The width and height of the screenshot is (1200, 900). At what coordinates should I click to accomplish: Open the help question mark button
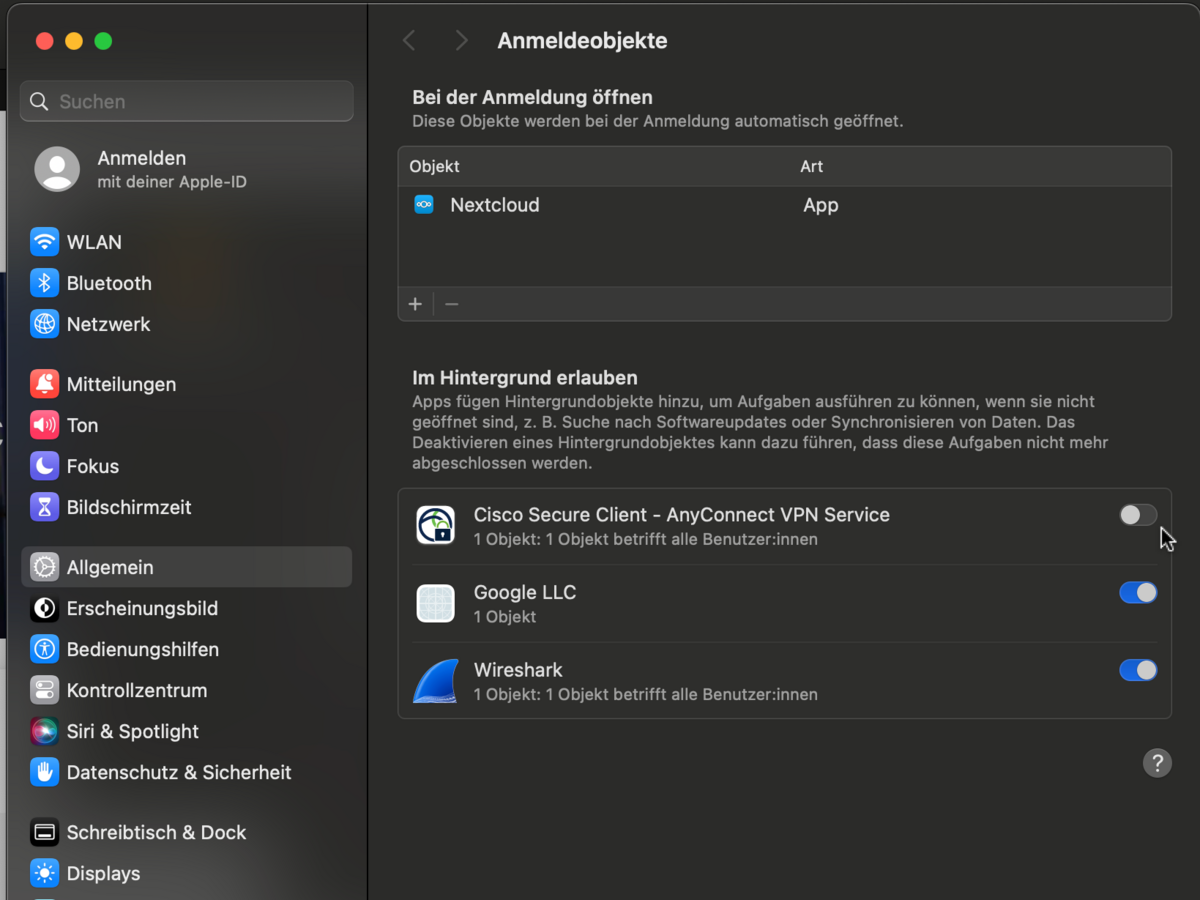click(x=1156, y=763)
